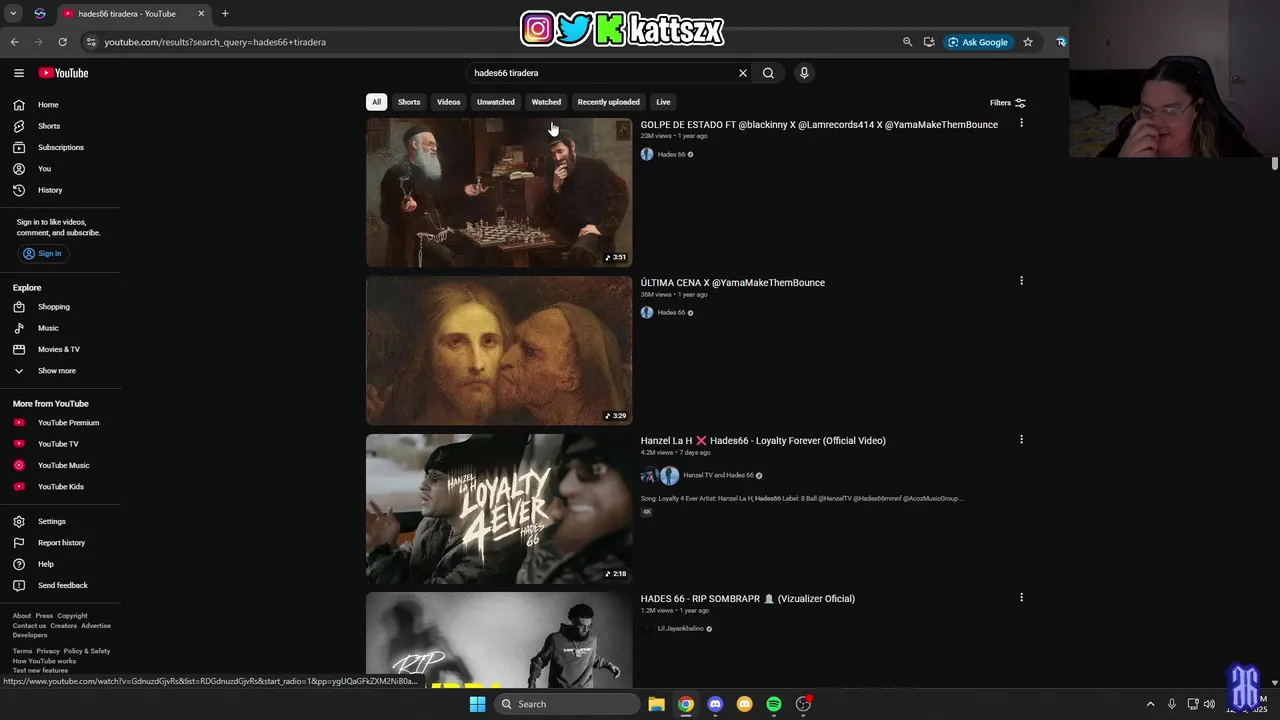Show hidden system tray icons
The image size is (1280, 720).
tap(1150, 704)
